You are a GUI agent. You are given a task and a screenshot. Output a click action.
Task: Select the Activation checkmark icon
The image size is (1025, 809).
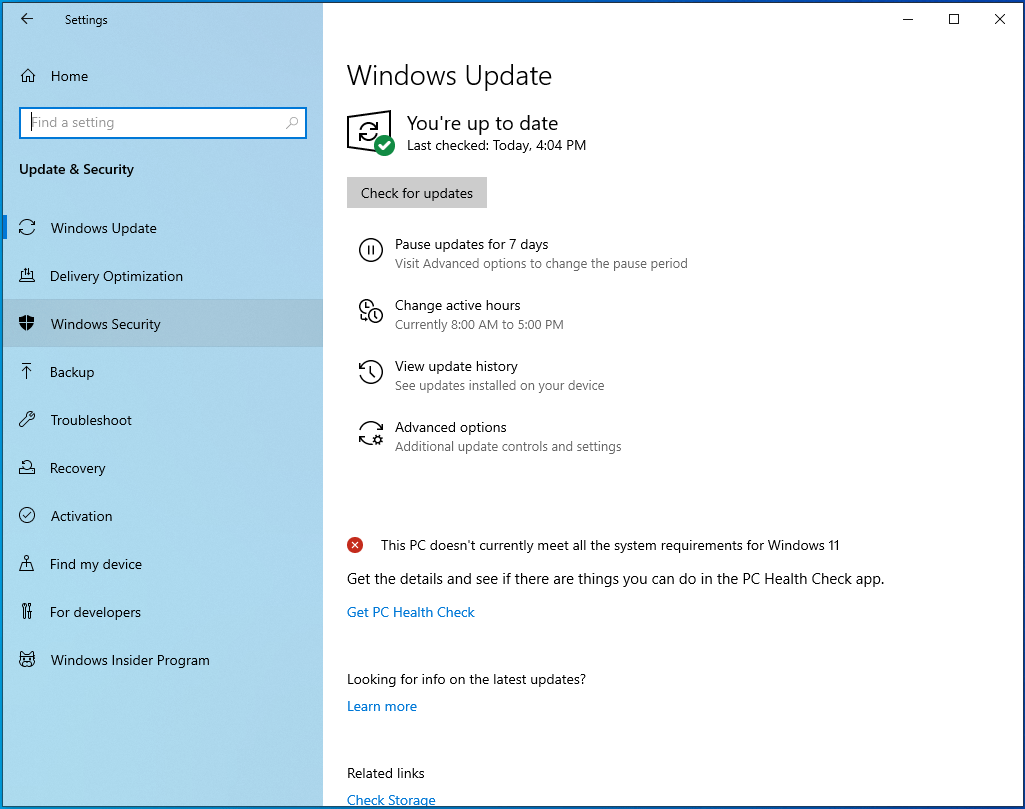pyautogui.click(x=25, y=516)
